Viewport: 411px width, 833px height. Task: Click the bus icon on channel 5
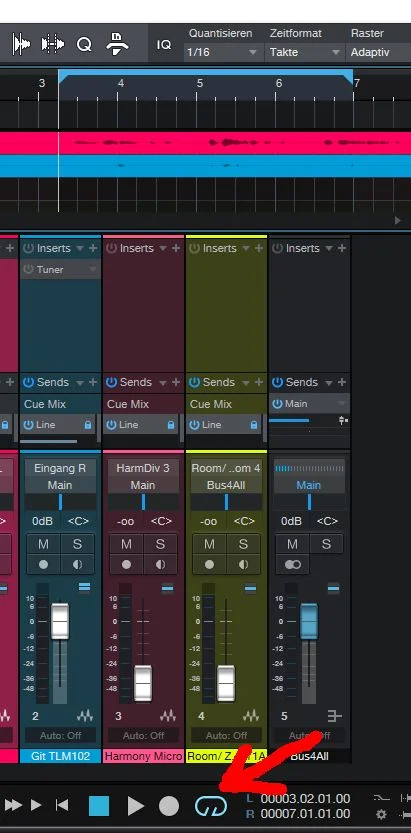[335, 716]
